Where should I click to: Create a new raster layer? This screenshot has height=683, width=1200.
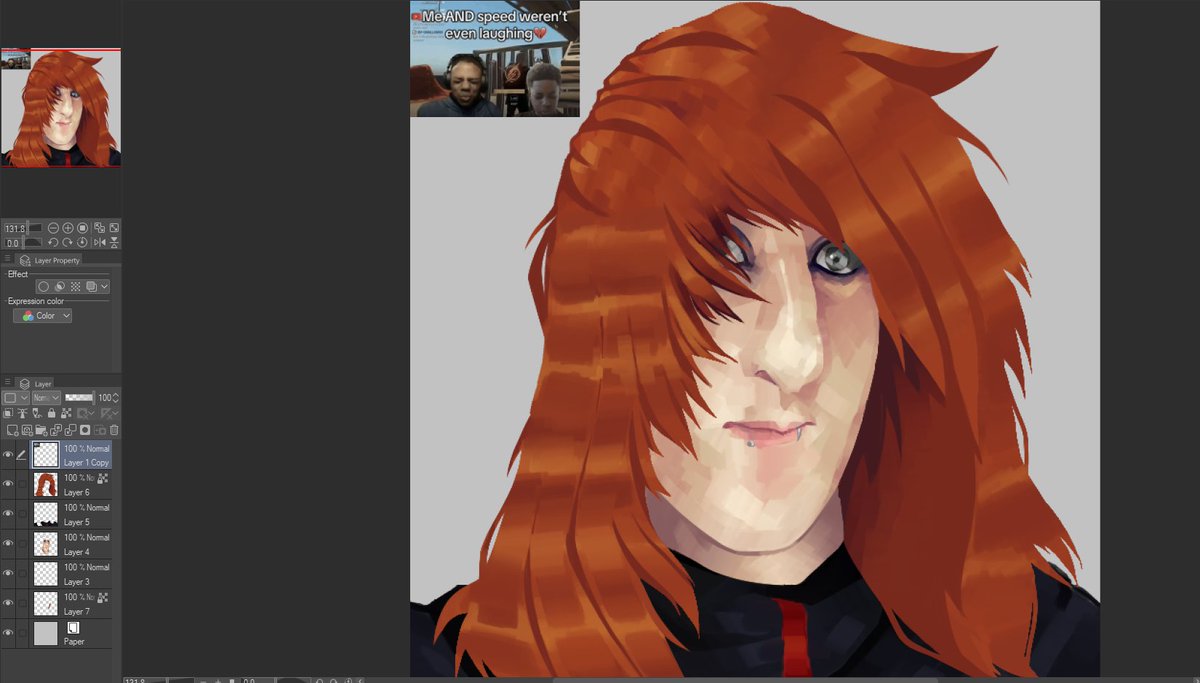coord(12,430)
